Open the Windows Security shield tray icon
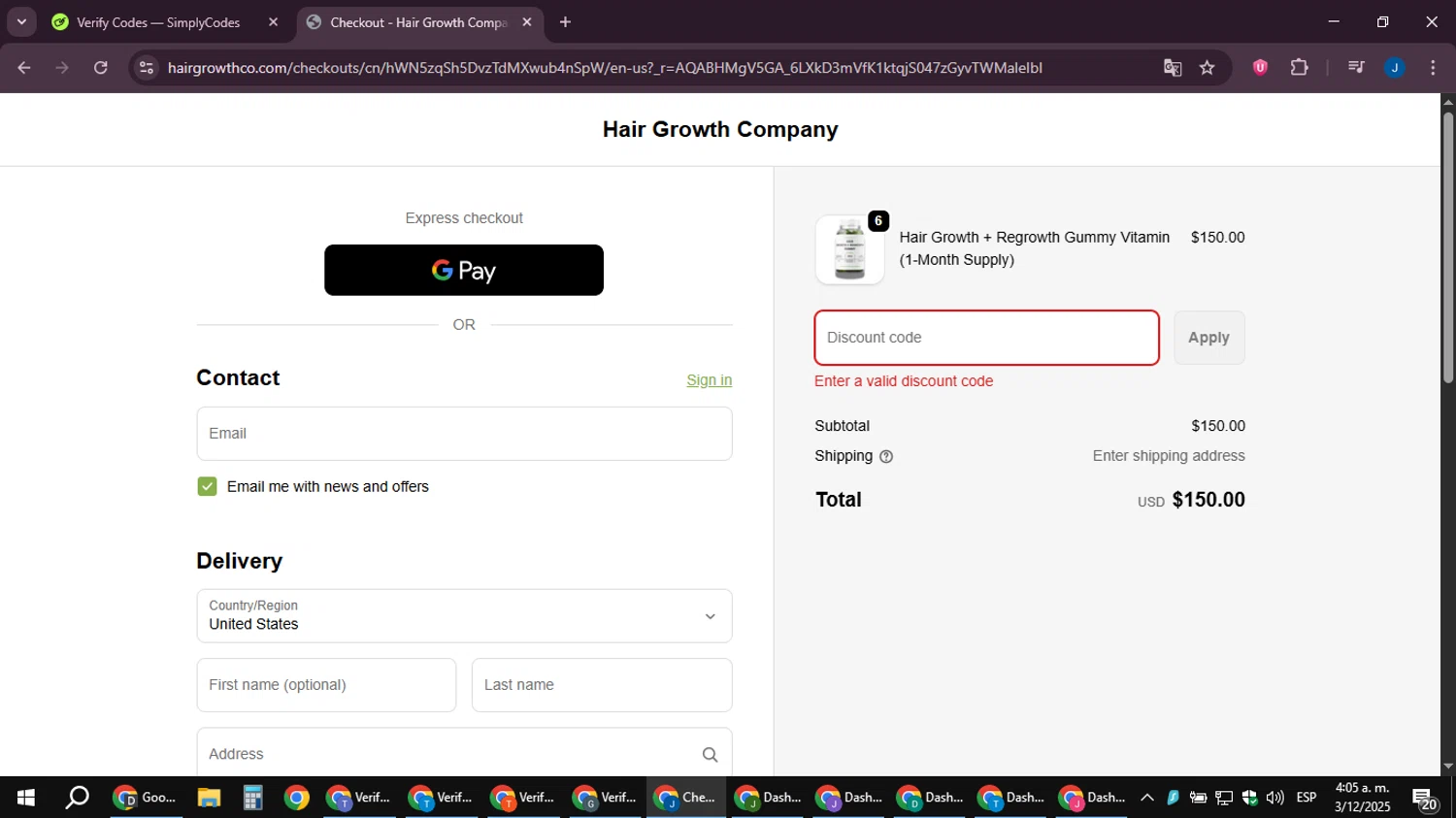The image size is (1456, 818). 1249,798
